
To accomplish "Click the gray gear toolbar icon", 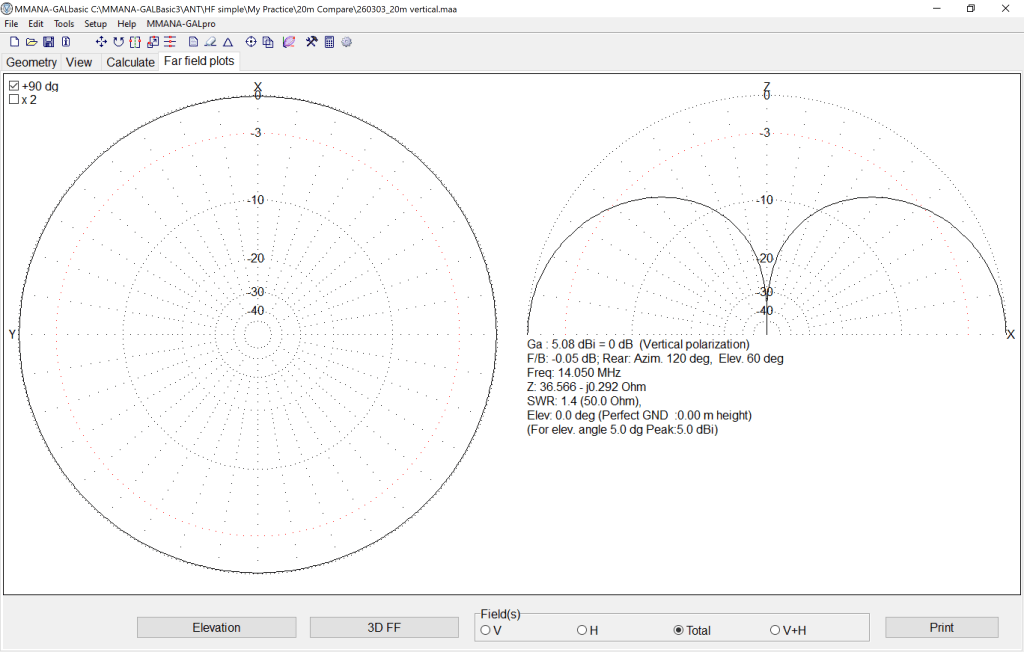I will [x=347, y=42].
